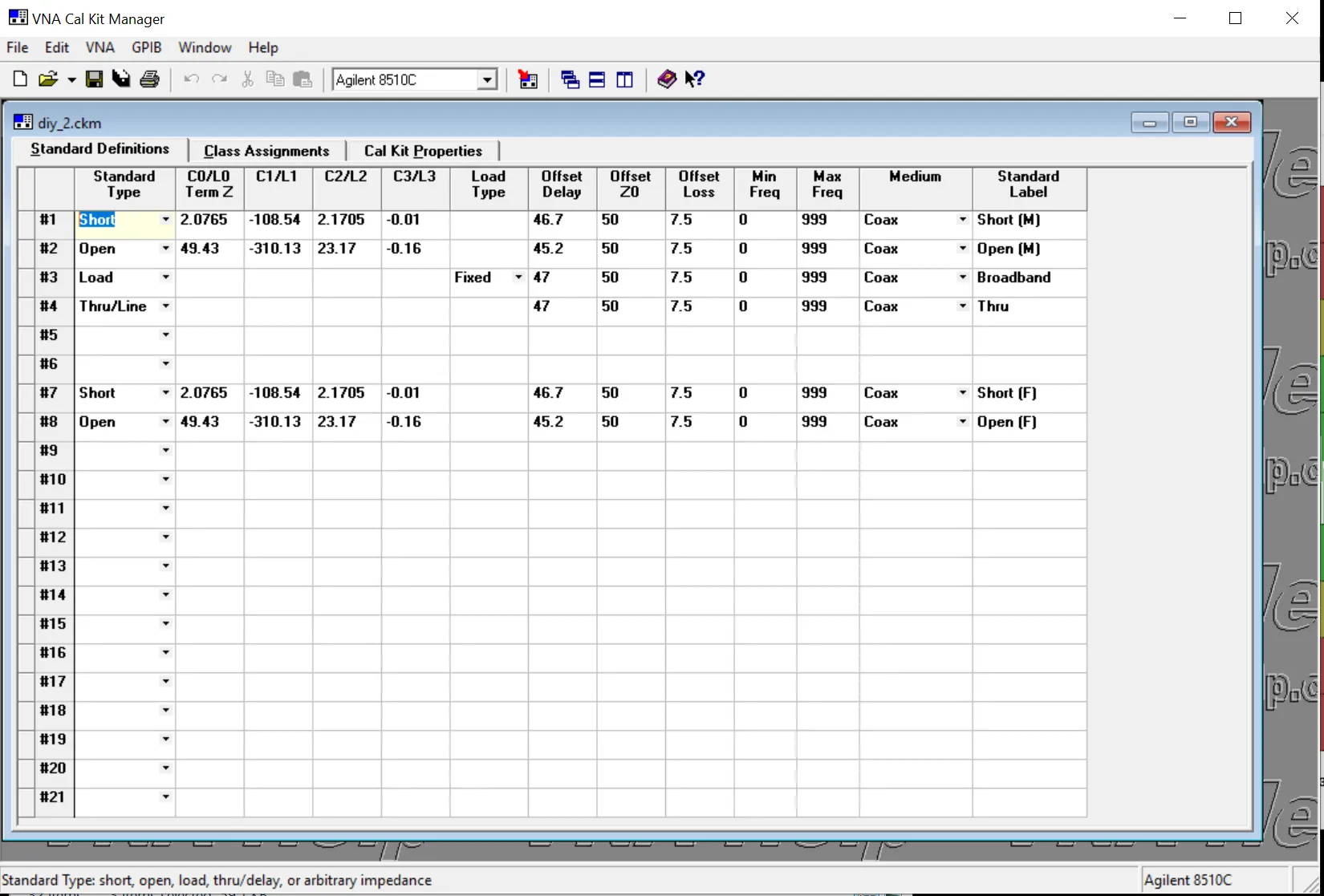Image resolution: width=1324 pixels, height=896 pixels.
Task: Click the open folder toolbar icon
Action: [48, 79]
